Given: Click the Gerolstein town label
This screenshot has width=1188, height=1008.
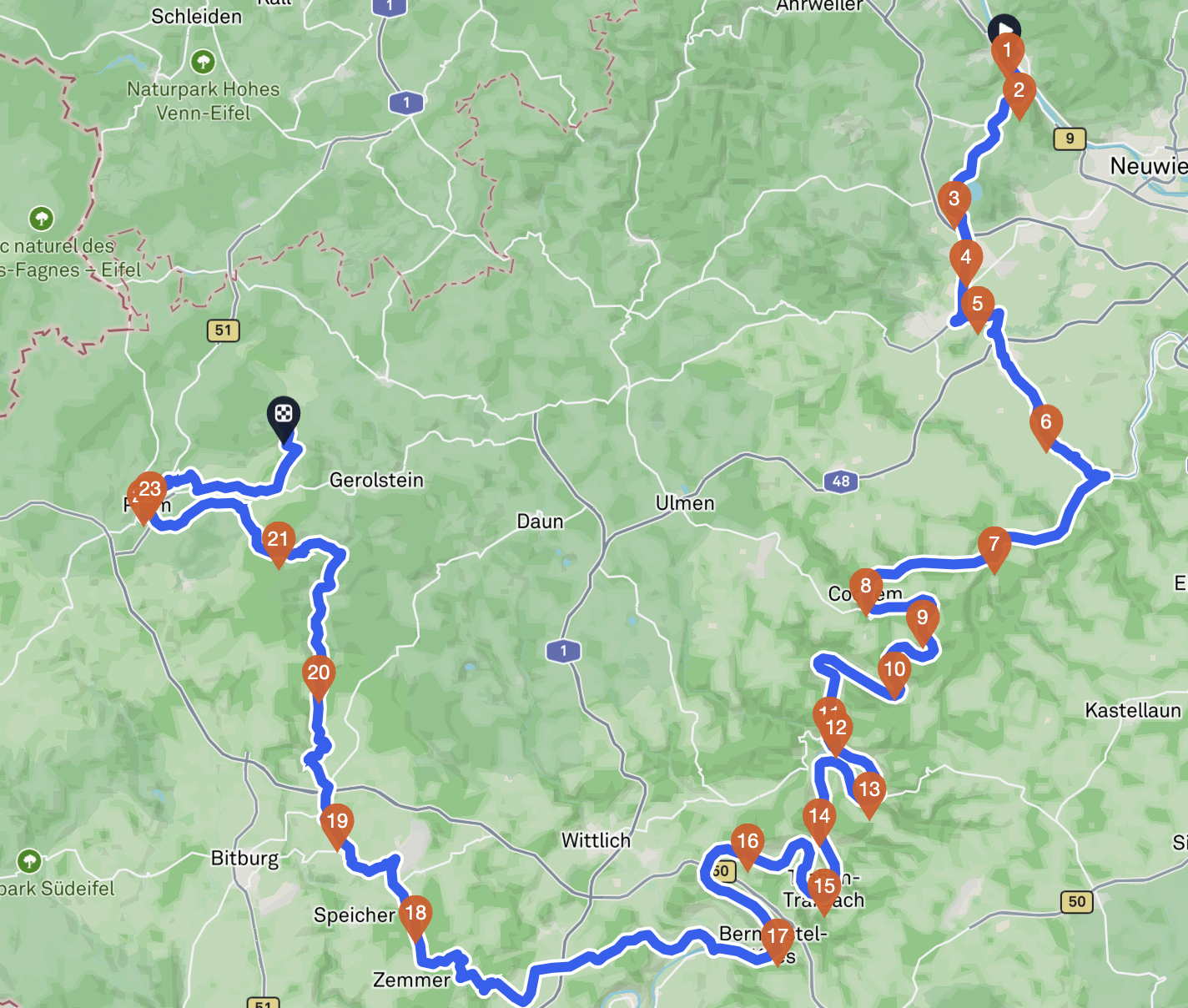Looking at the screenshot, I should click(376, 480).
